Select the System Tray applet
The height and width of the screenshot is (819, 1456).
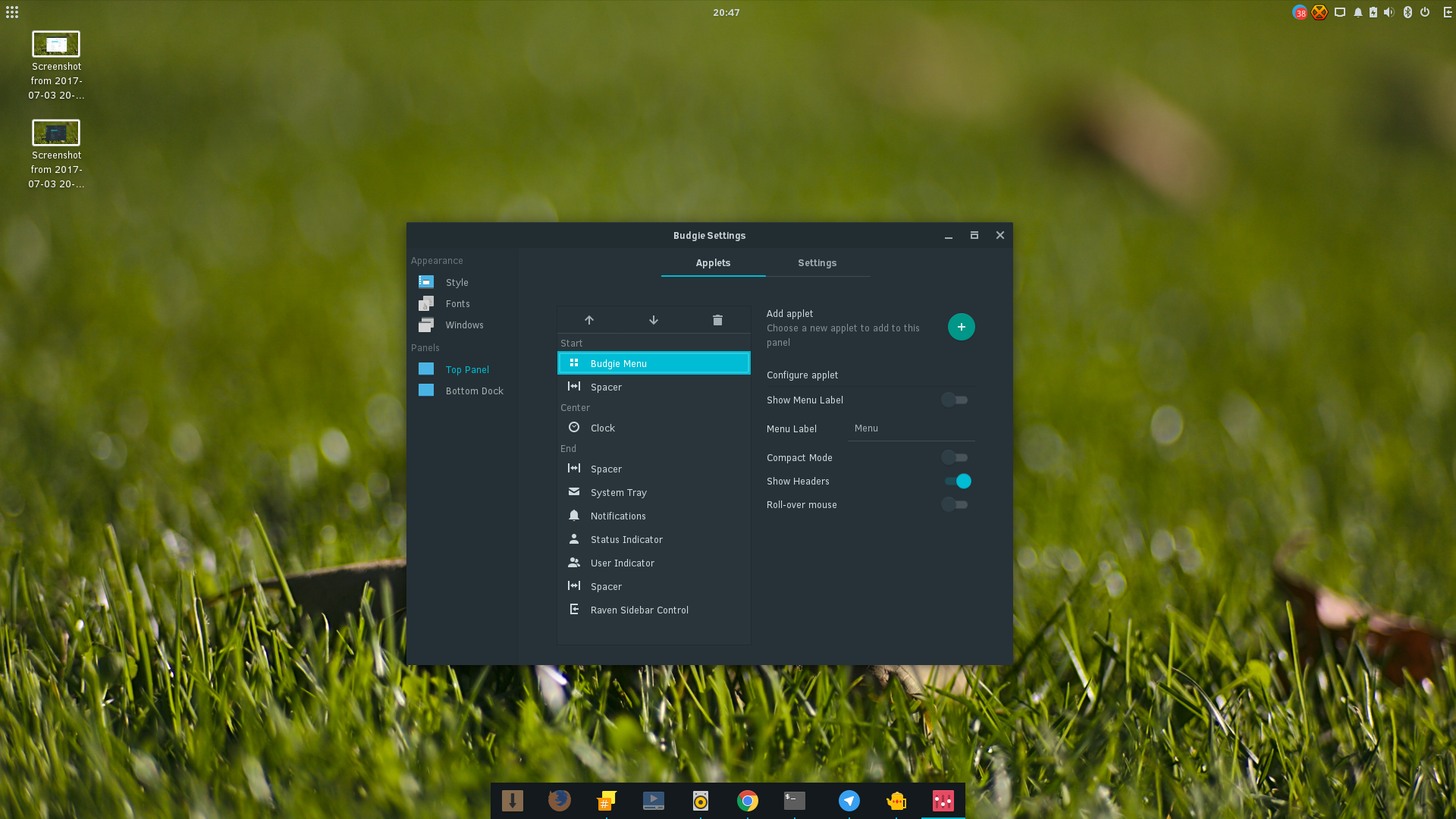(x=654, y=492)
